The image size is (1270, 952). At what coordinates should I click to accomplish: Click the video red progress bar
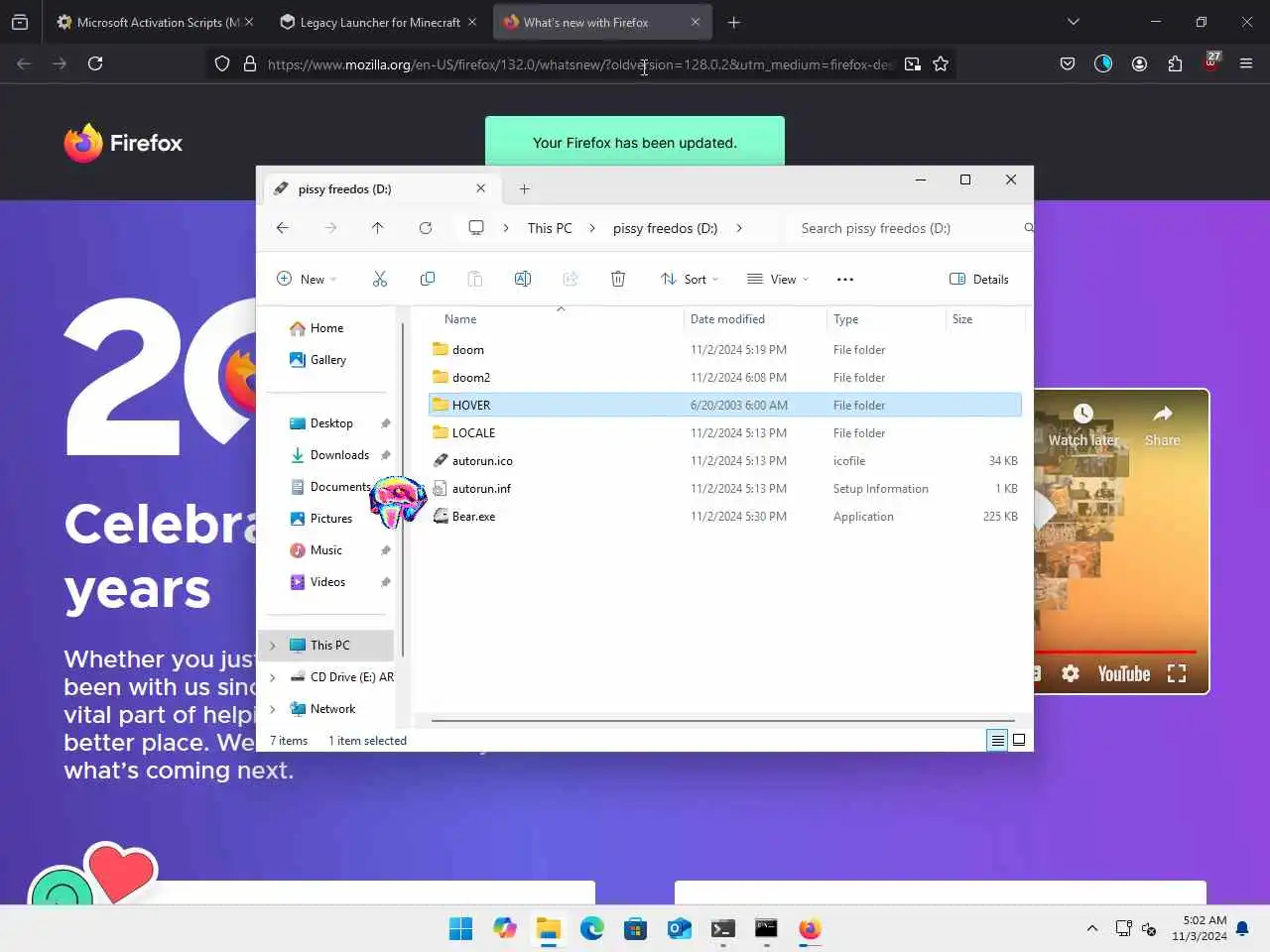coord(1115,652)
